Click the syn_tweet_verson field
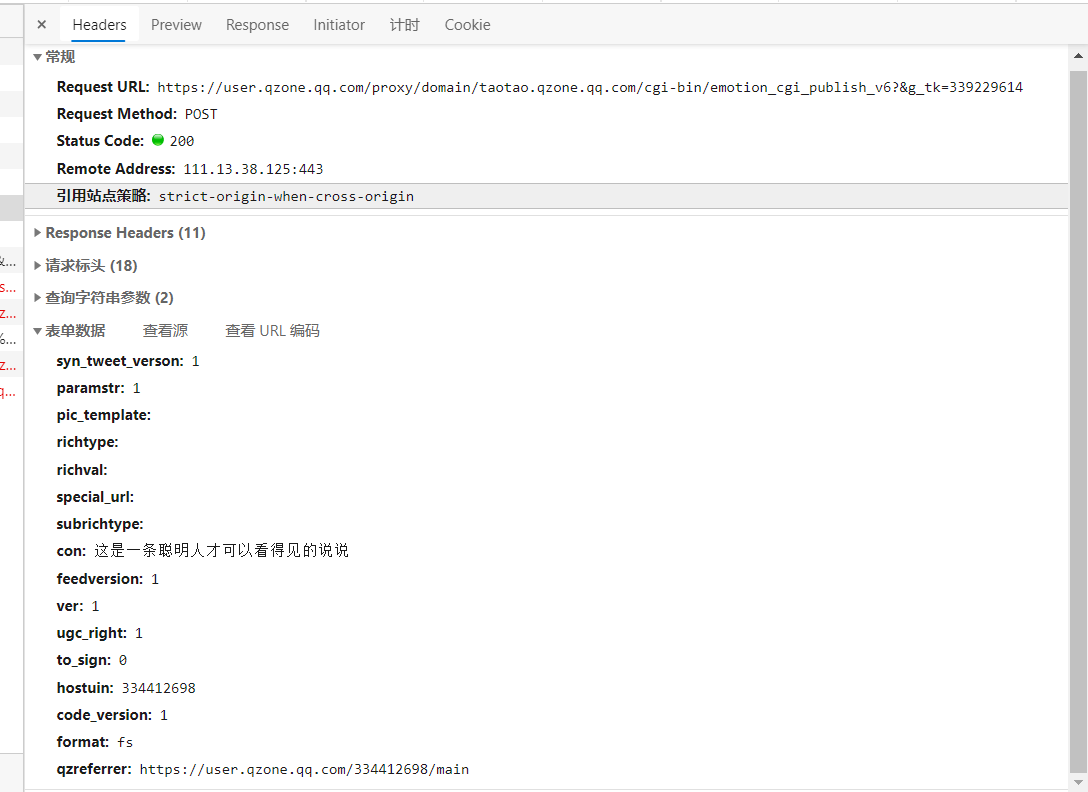This screenshot has height=792, width=1088. [128, 361]
